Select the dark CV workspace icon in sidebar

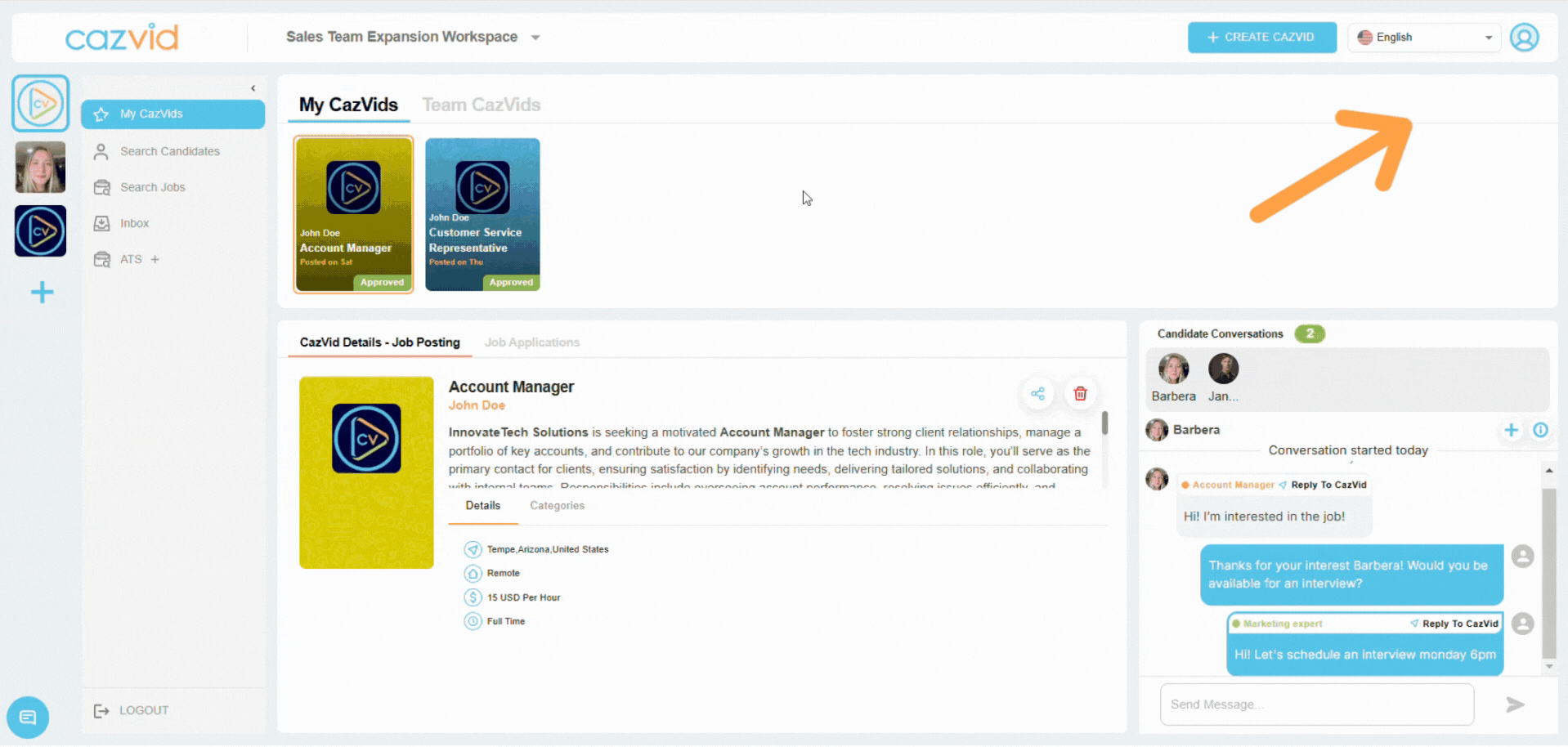point(41,231)
